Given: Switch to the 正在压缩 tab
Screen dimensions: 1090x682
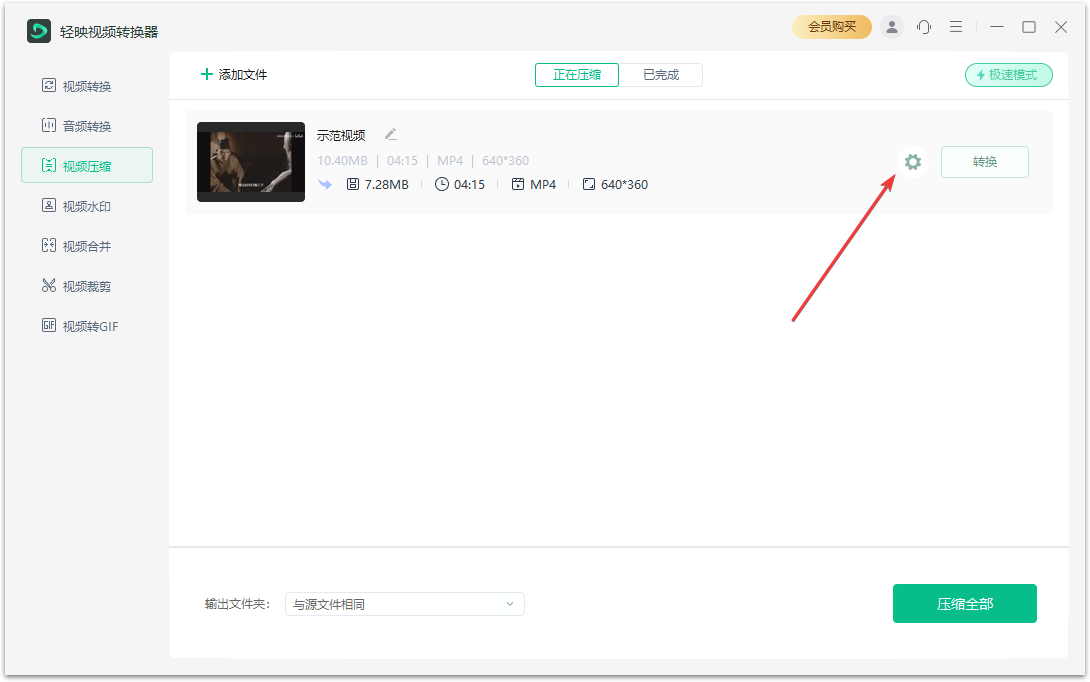Looking at the screenshot, I should pyautogui.click(x=576, y=74).
